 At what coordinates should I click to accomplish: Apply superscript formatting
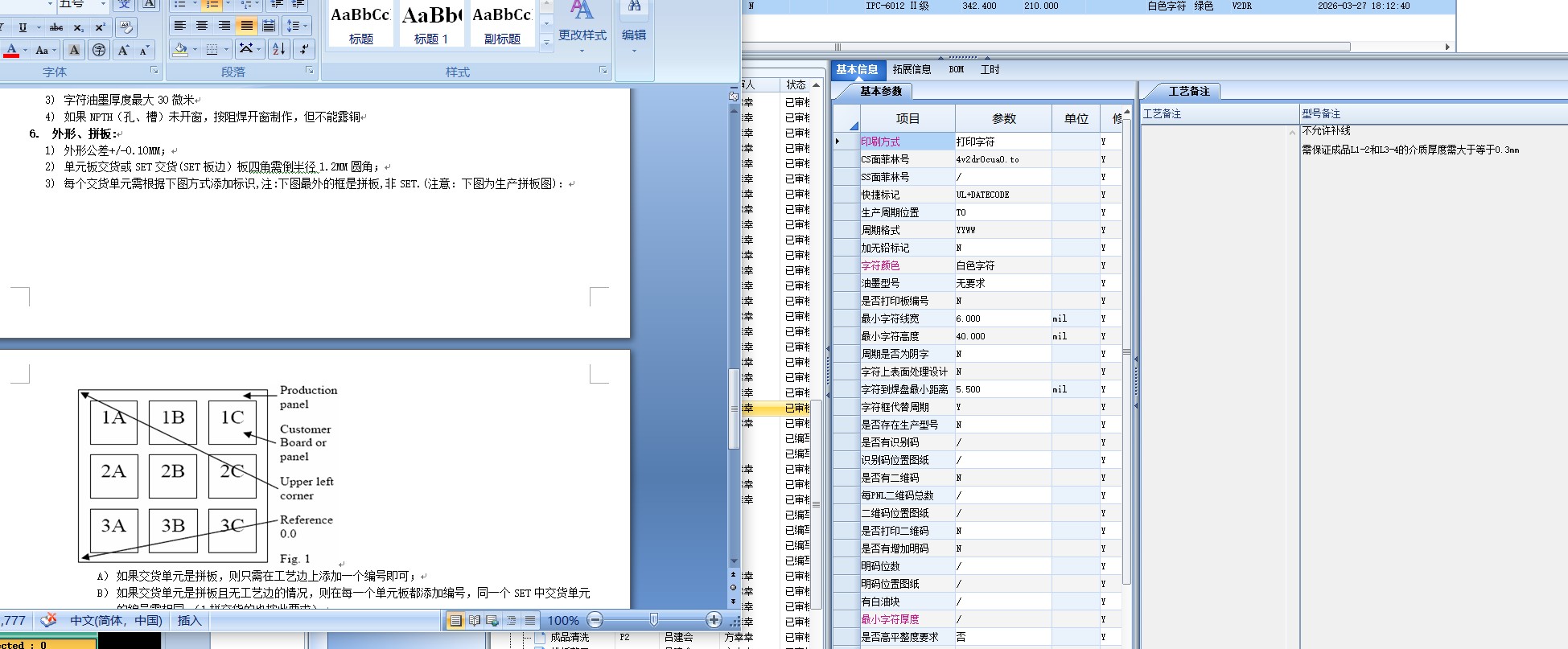click(100, 27)
